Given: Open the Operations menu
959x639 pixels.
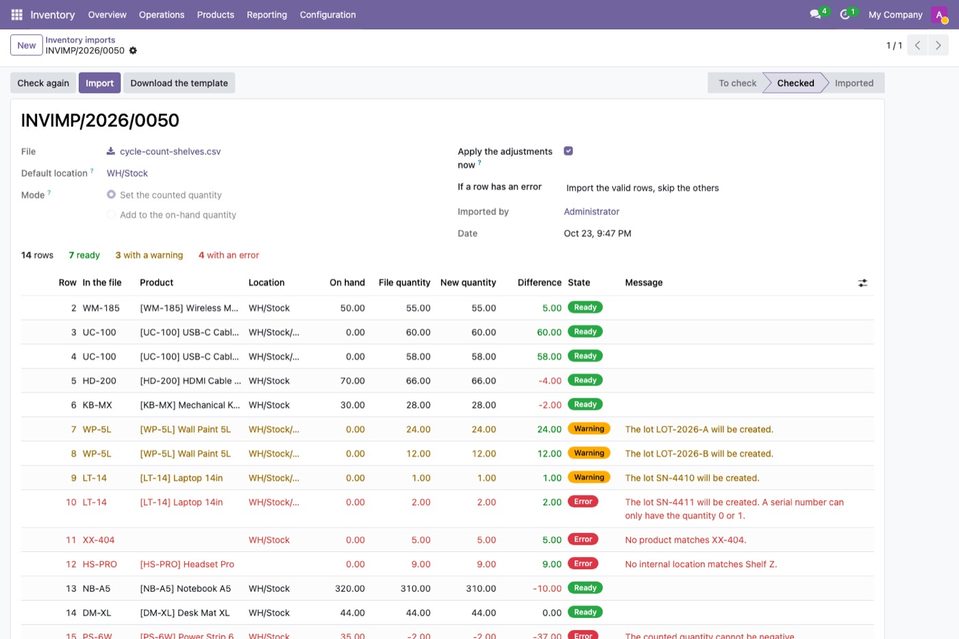Looking at the screenshot, I should pos(161,15).
